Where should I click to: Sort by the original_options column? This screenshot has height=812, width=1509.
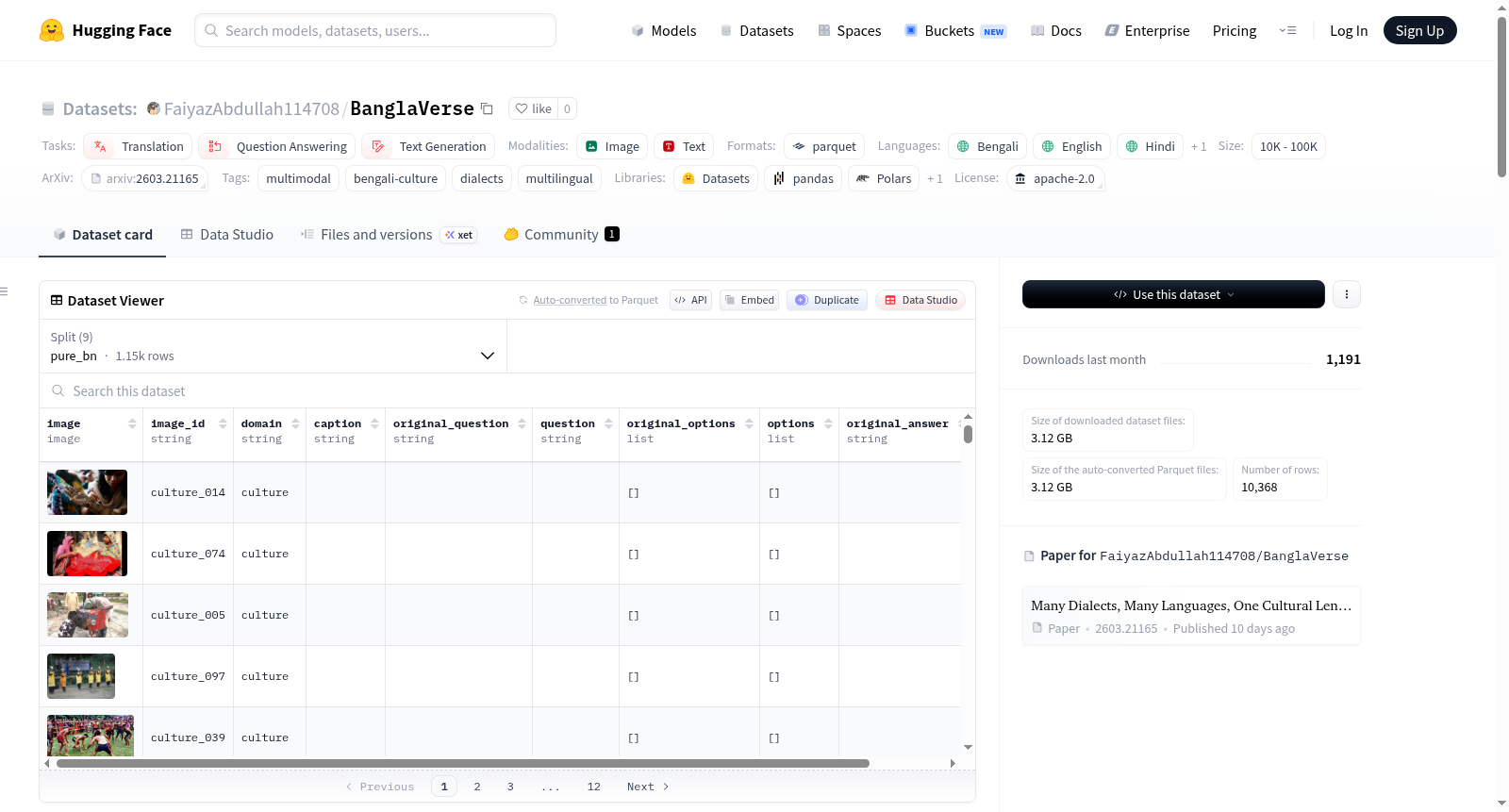749,423
